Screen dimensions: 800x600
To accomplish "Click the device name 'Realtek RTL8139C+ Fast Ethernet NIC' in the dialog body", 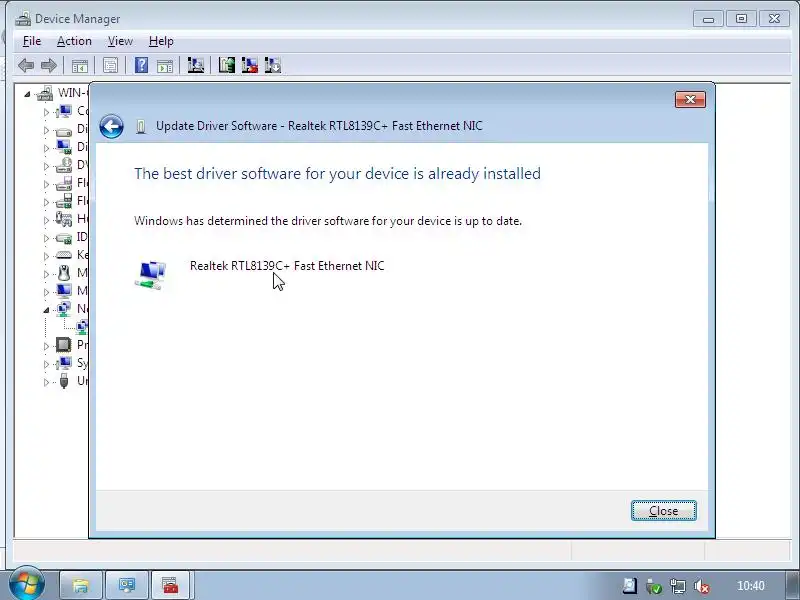I will coord(287,266).
